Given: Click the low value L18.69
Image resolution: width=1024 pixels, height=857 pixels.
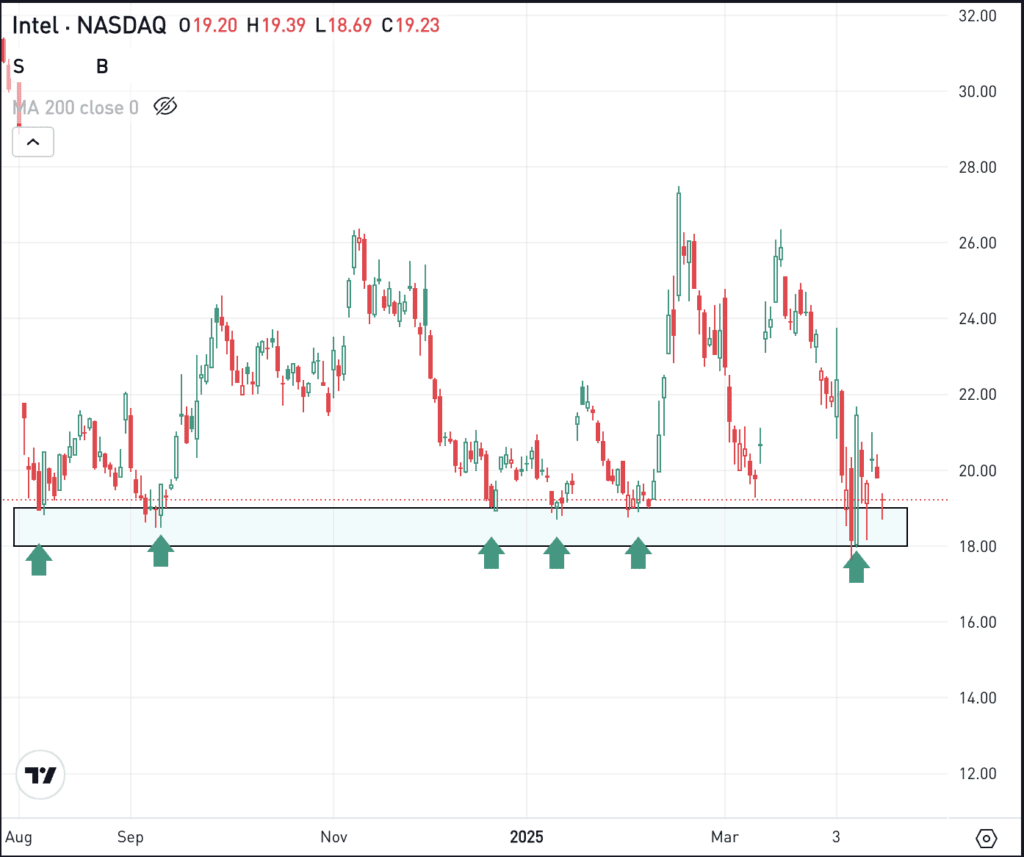Looking at the screenshot, I should pos(343,25).
